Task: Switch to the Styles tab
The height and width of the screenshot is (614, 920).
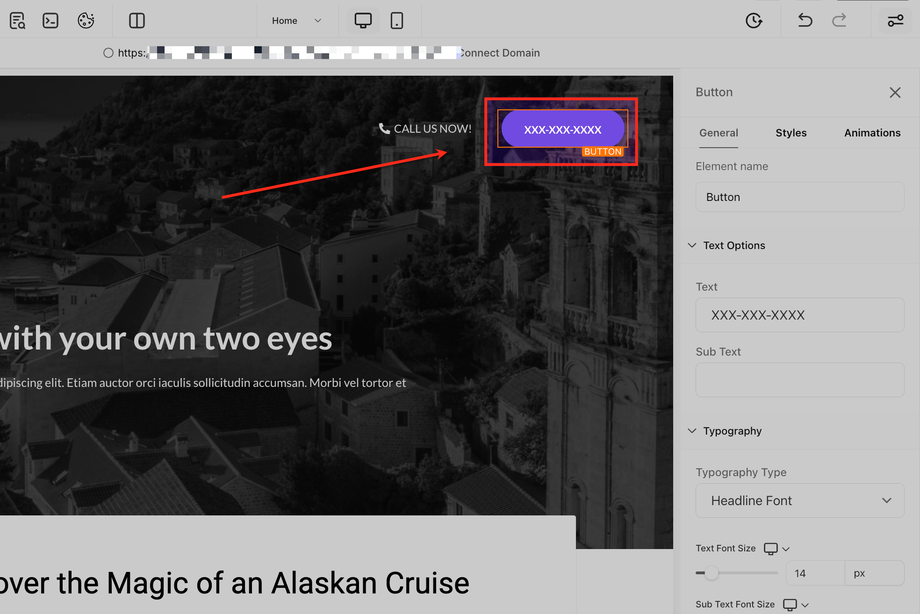Action: tap(791, 133)
